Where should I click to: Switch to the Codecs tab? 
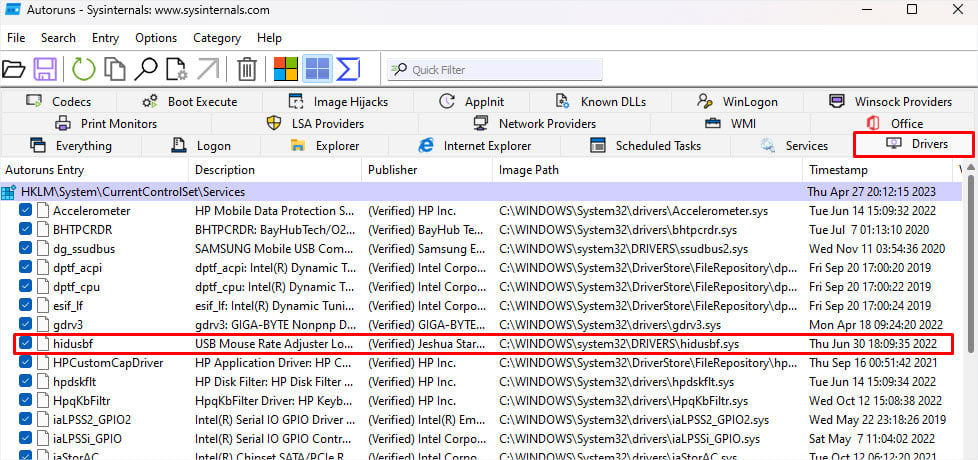pos(59,102)
